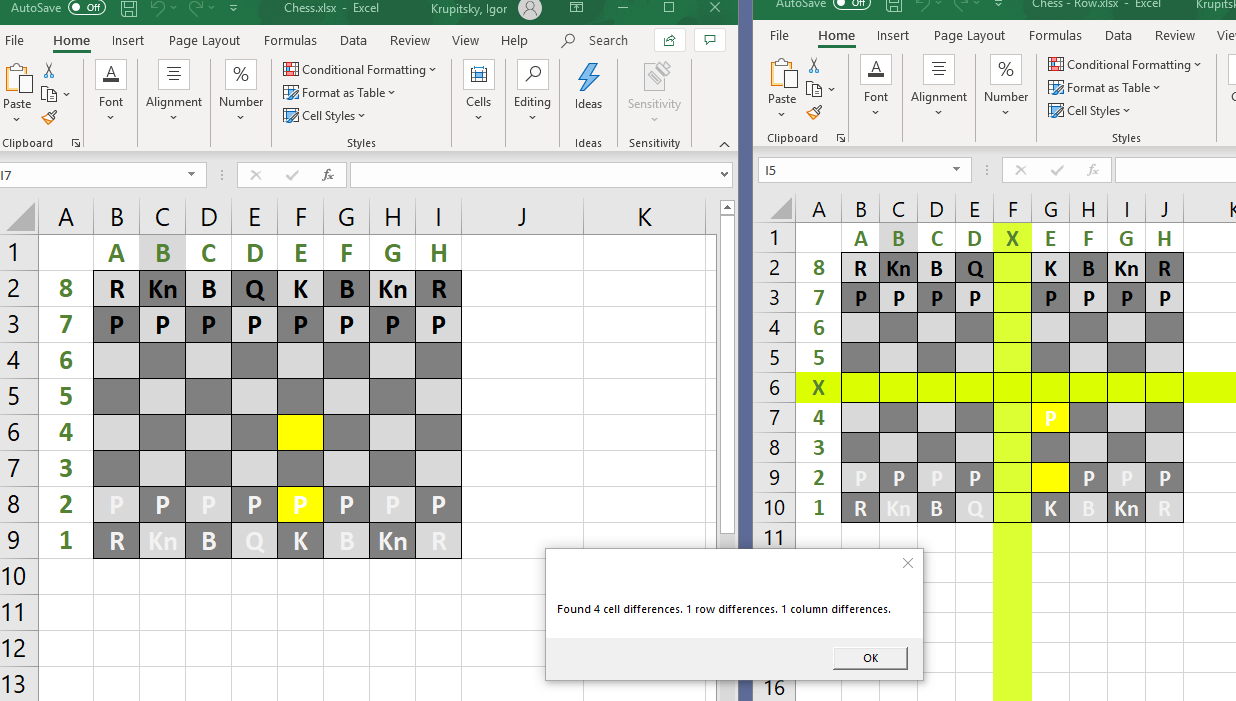Click Insert Function fx in Chess - Row.xlsx
The width and height of the screenshot is (1236, 701).
[x=1092, y=170]
